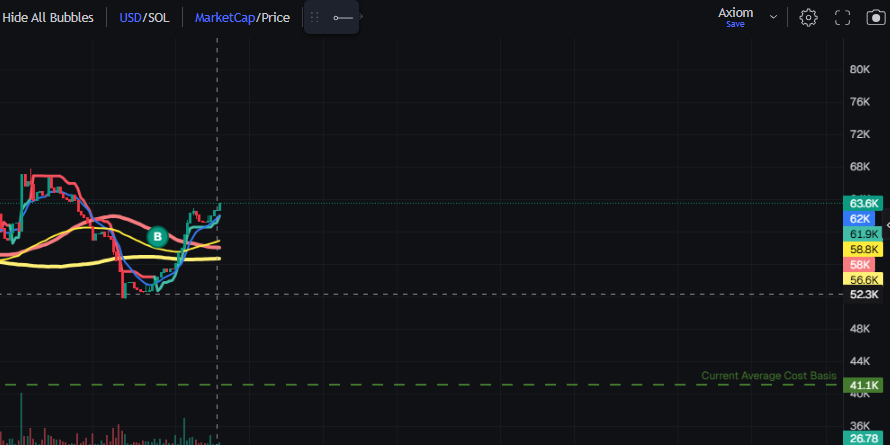
Task: Open chart settings gear
Action: tap(808, 18)
